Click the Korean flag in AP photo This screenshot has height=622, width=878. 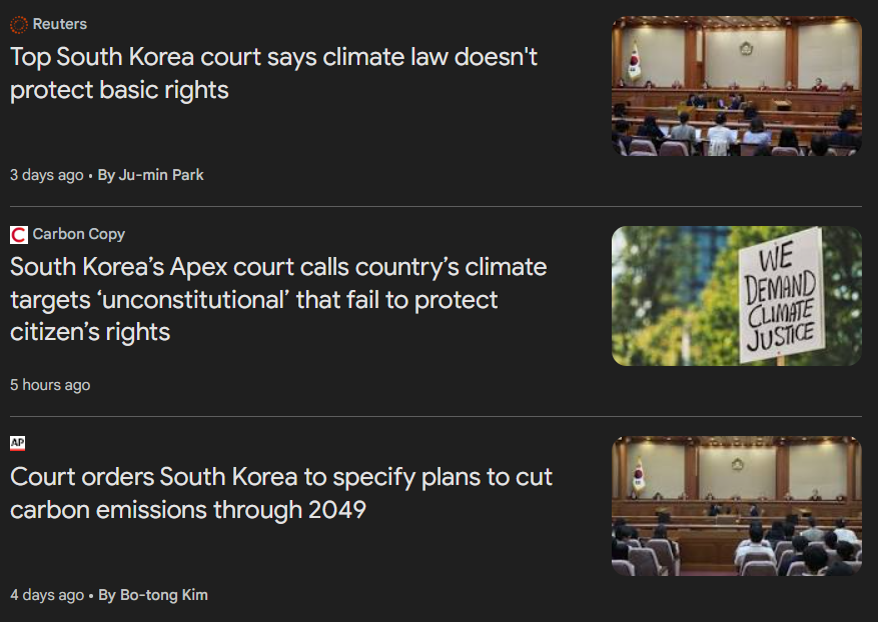639,474
